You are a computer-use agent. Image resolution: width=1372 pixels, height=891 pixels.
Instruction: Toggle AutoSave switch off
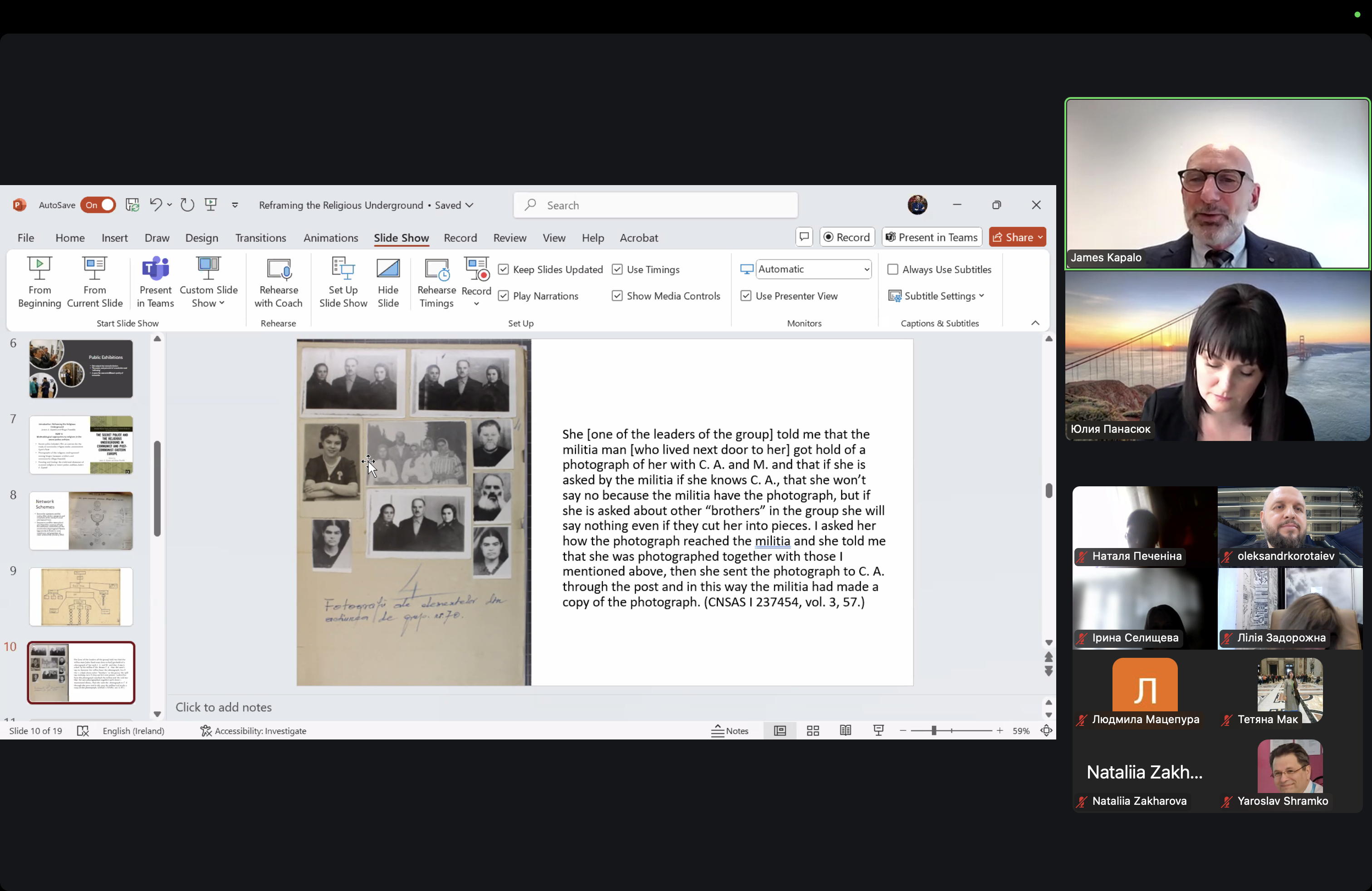click(x=98, y=205)
